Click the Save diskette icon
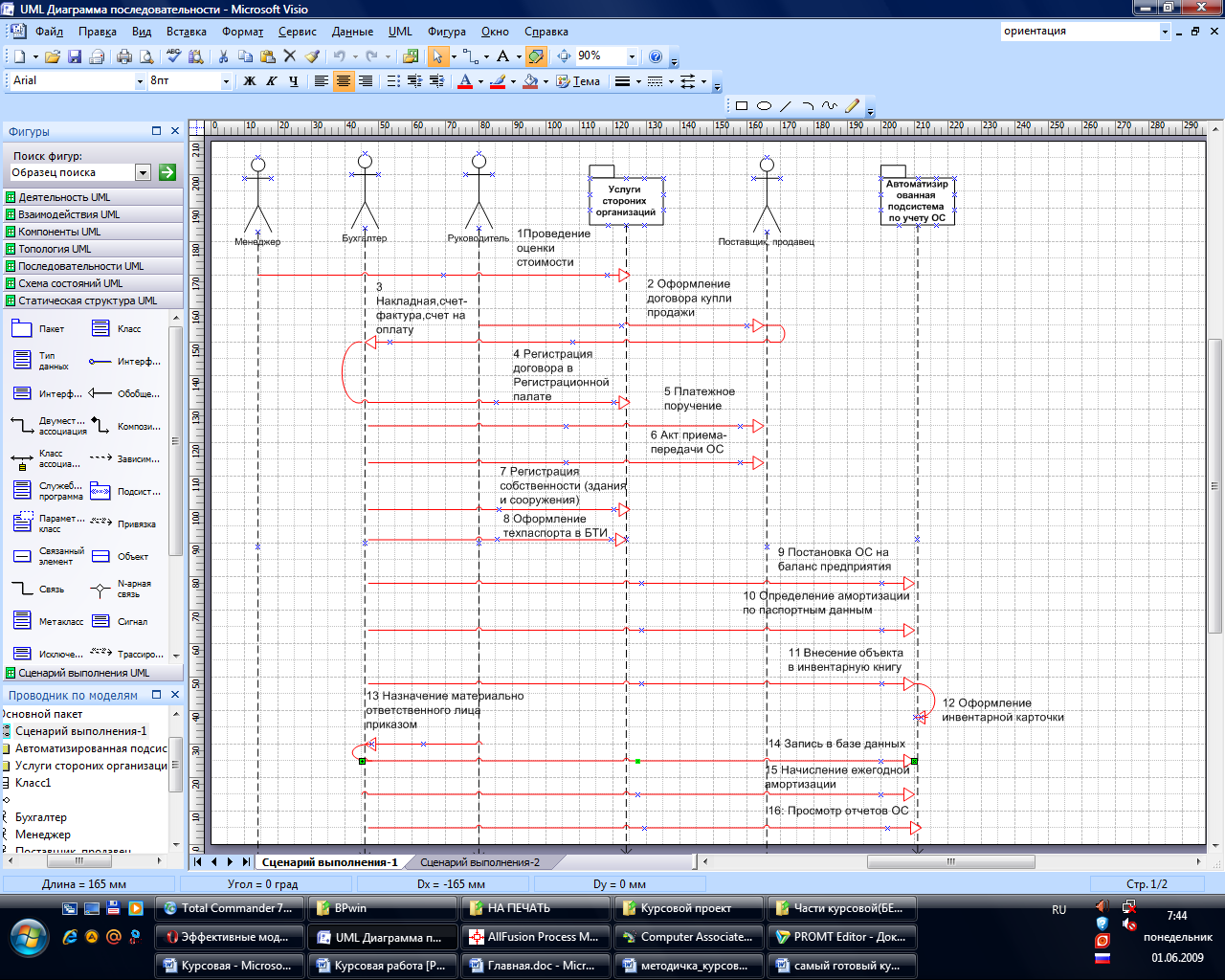1225x980 pixels. (x=75, y=56)
